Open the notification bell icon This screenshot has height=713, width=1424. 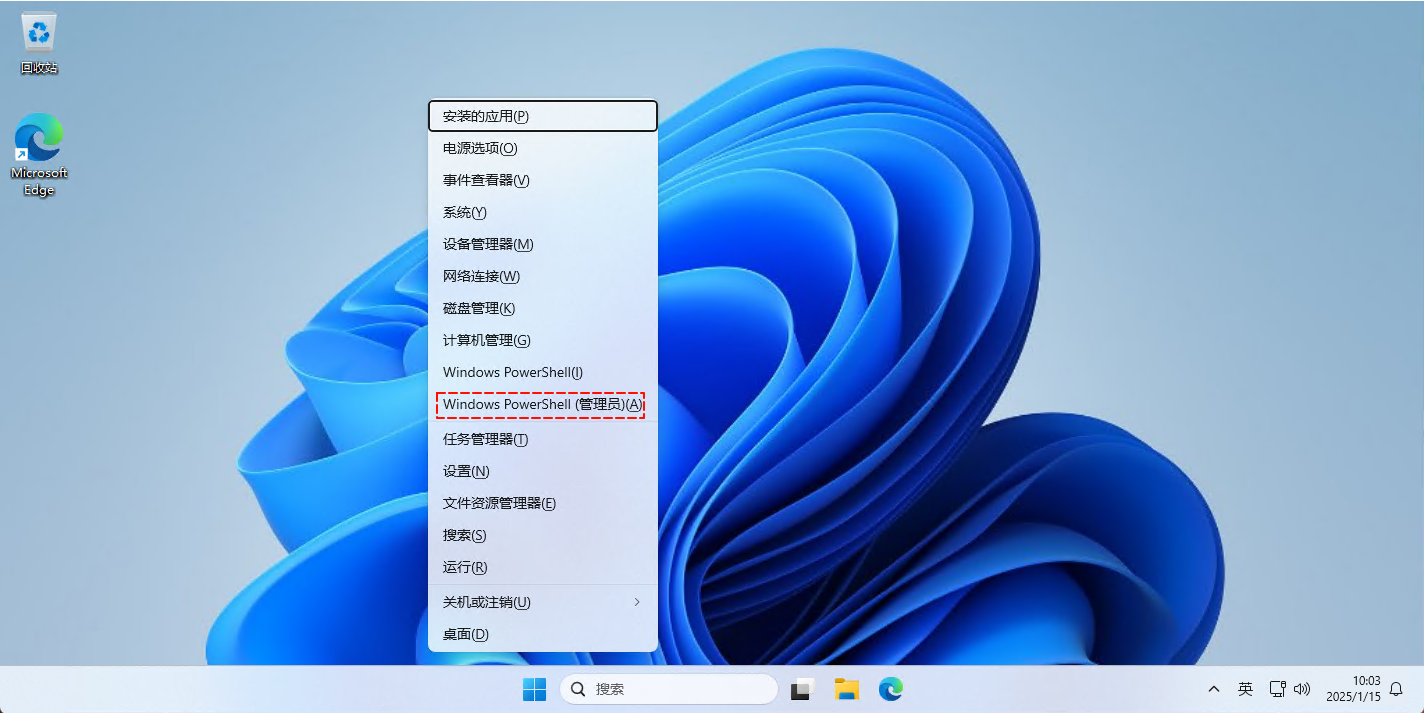[x=1397, y=689]
